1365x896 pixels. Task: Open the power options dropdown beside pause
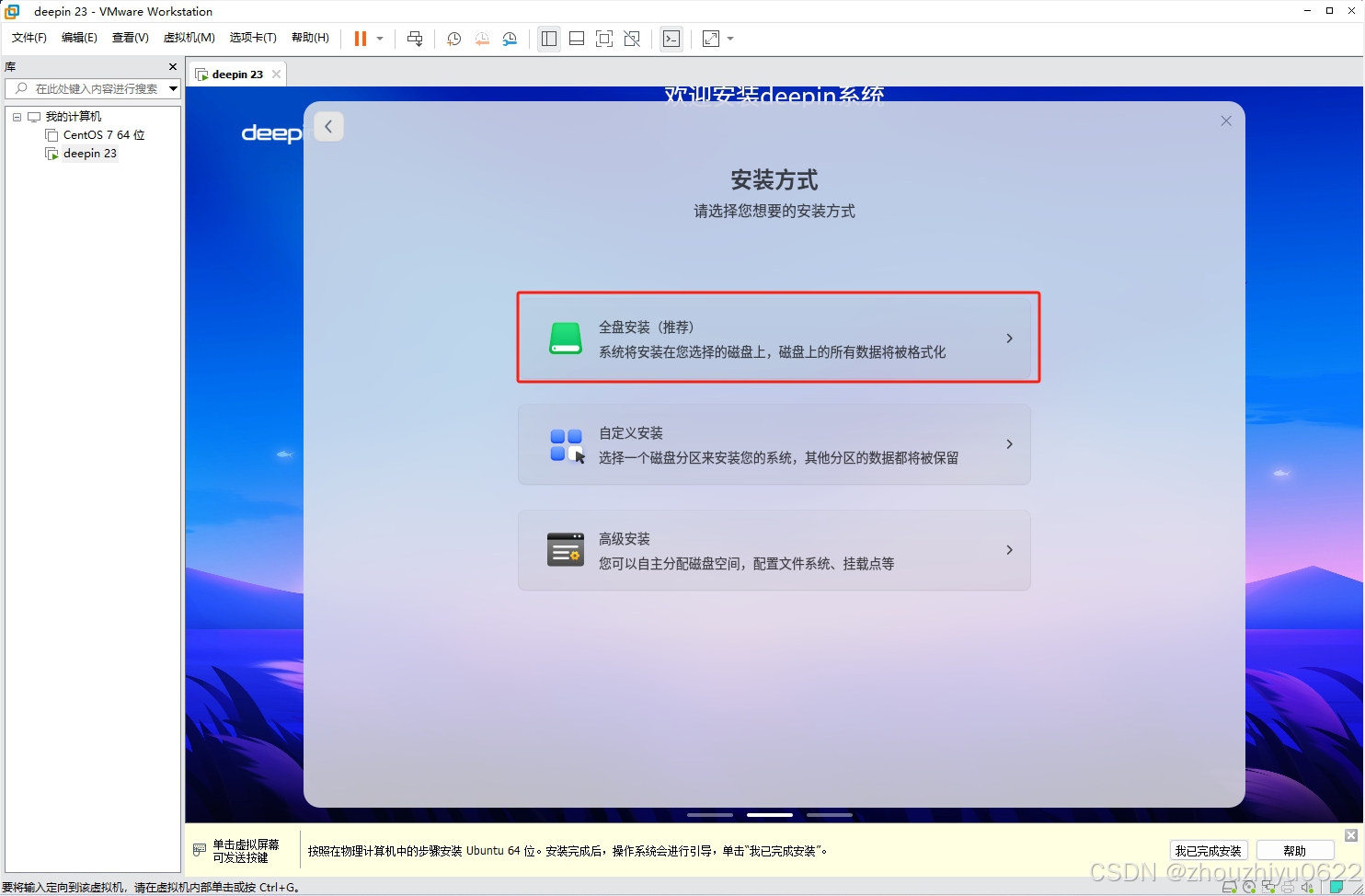(x=380, y=39)
